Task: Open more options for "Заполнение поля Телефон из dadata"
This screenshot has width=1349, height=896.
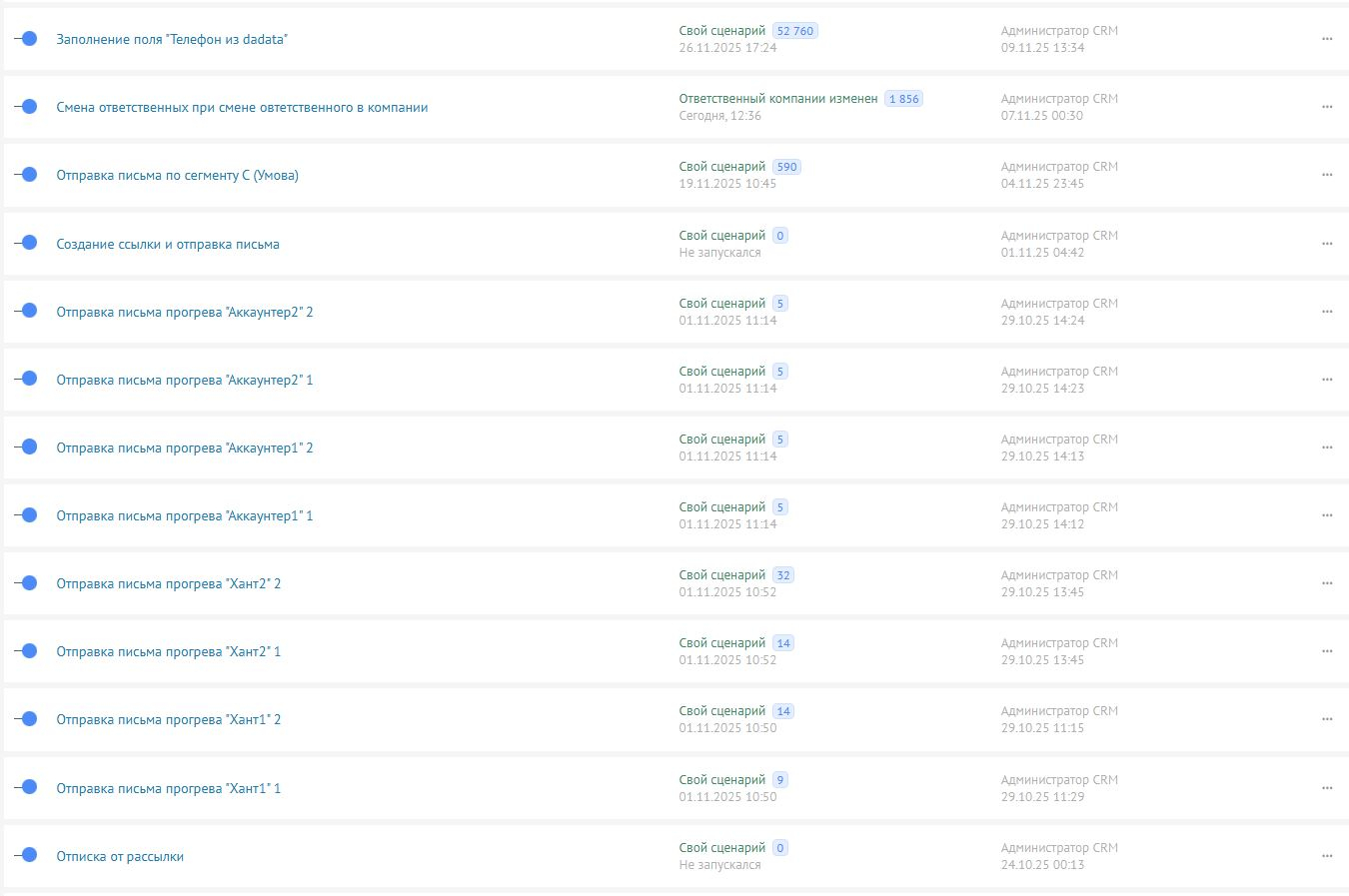Action: click(x=1327, y=39)
